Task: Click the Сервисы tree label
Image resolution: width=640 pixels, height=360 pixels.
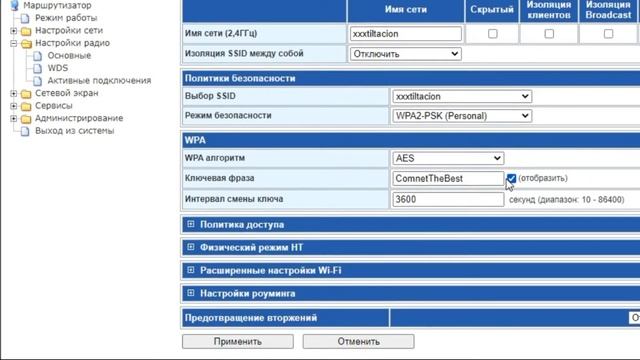Action: [54, 106]
